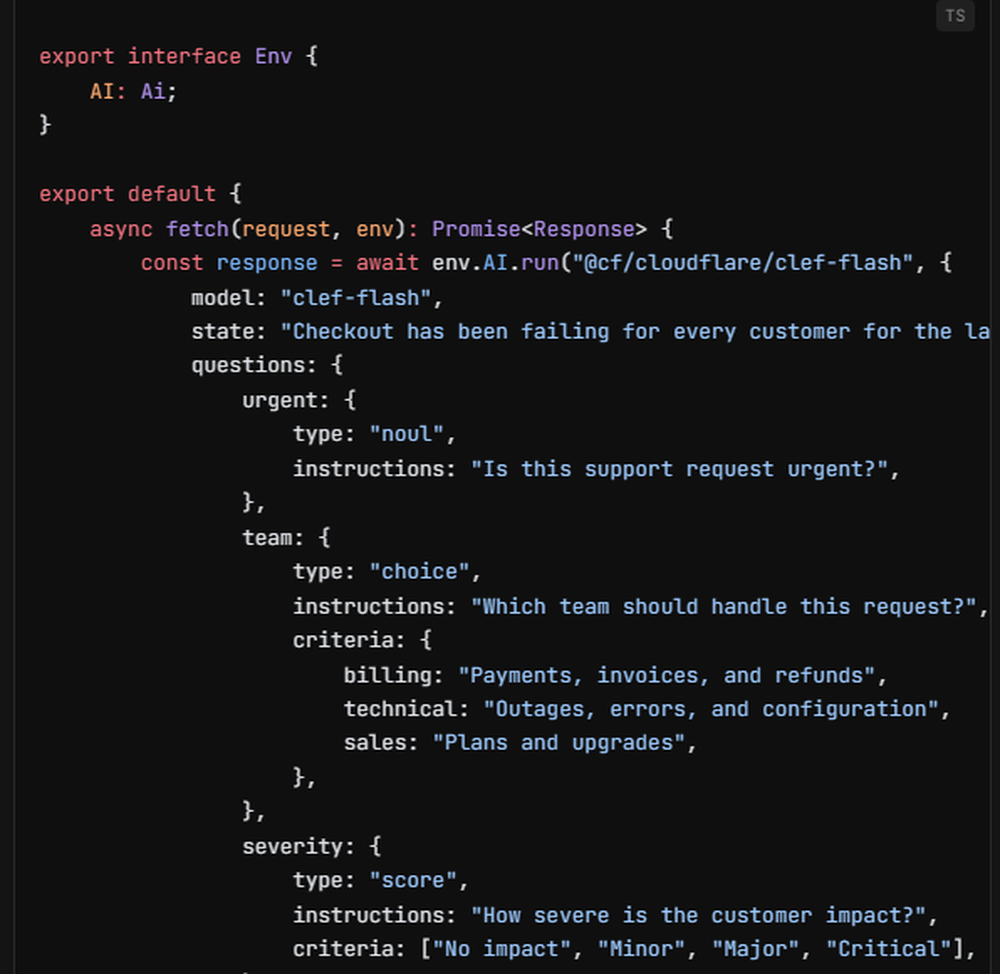Viewport: 1000px width, 974px height.
Task: Click the "@cf/cloudflare/clef-flash" string
Action: (743, 263)
